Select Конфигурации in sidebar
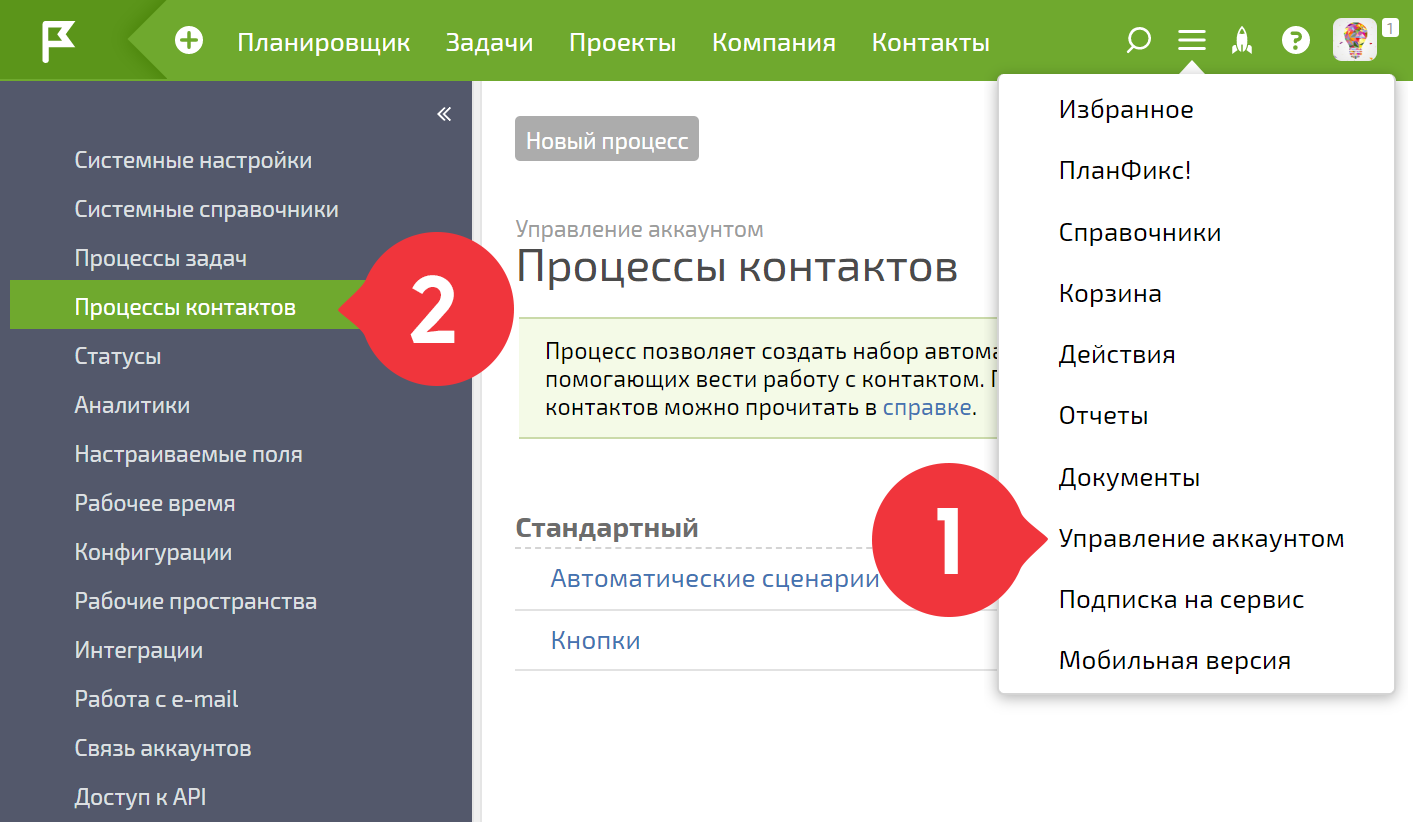Image resolution: width=1413 pixels, height=822 pixels. [153, 552]
